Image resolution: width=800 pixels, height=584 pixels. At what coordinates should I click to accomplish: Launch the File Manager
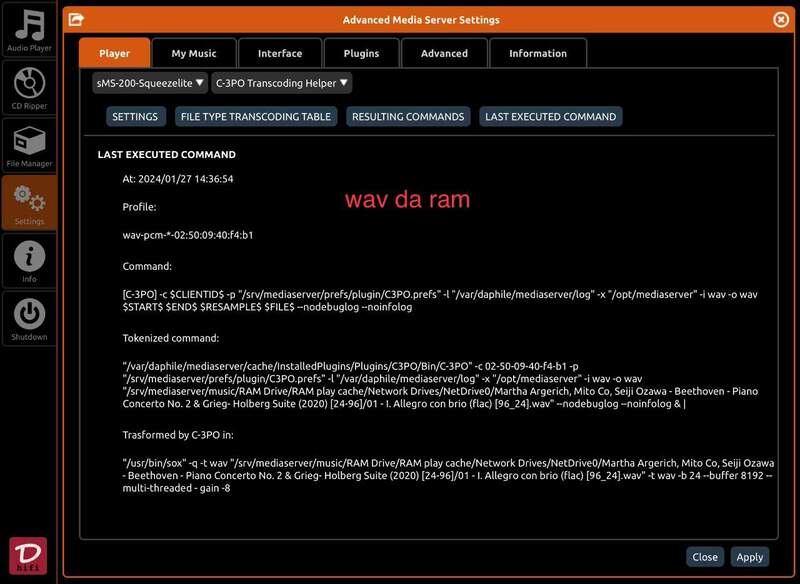pyautogui.click(x=29, y=145)
